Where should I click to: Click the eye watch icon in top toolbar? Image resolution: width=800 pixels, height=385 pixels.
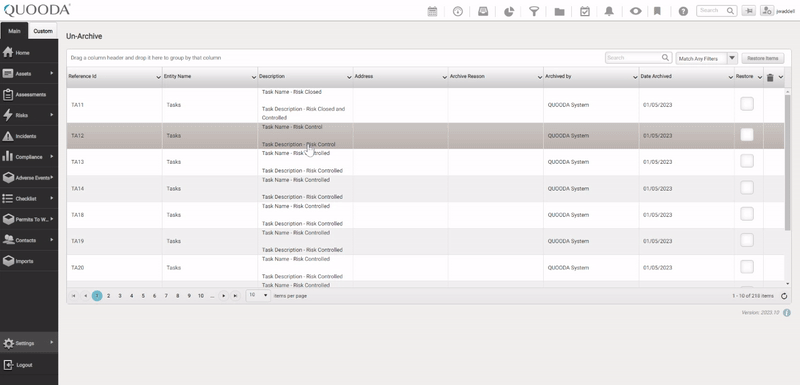(x=635, y=11)
